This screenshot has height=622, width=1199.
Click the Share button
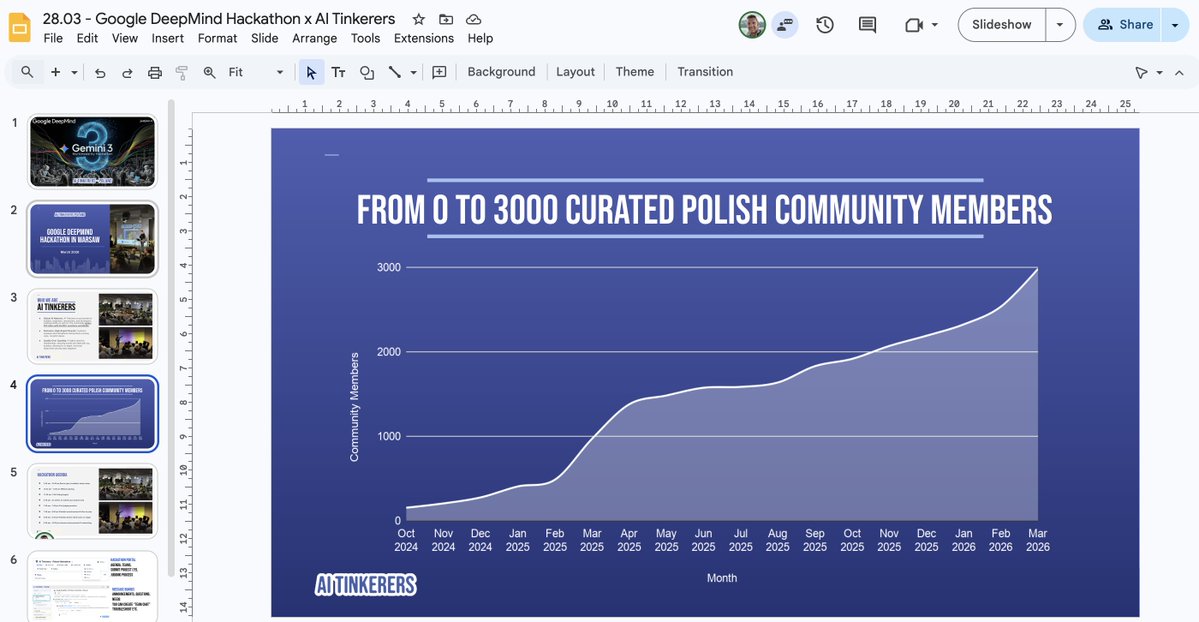(x=1123, y=24)
